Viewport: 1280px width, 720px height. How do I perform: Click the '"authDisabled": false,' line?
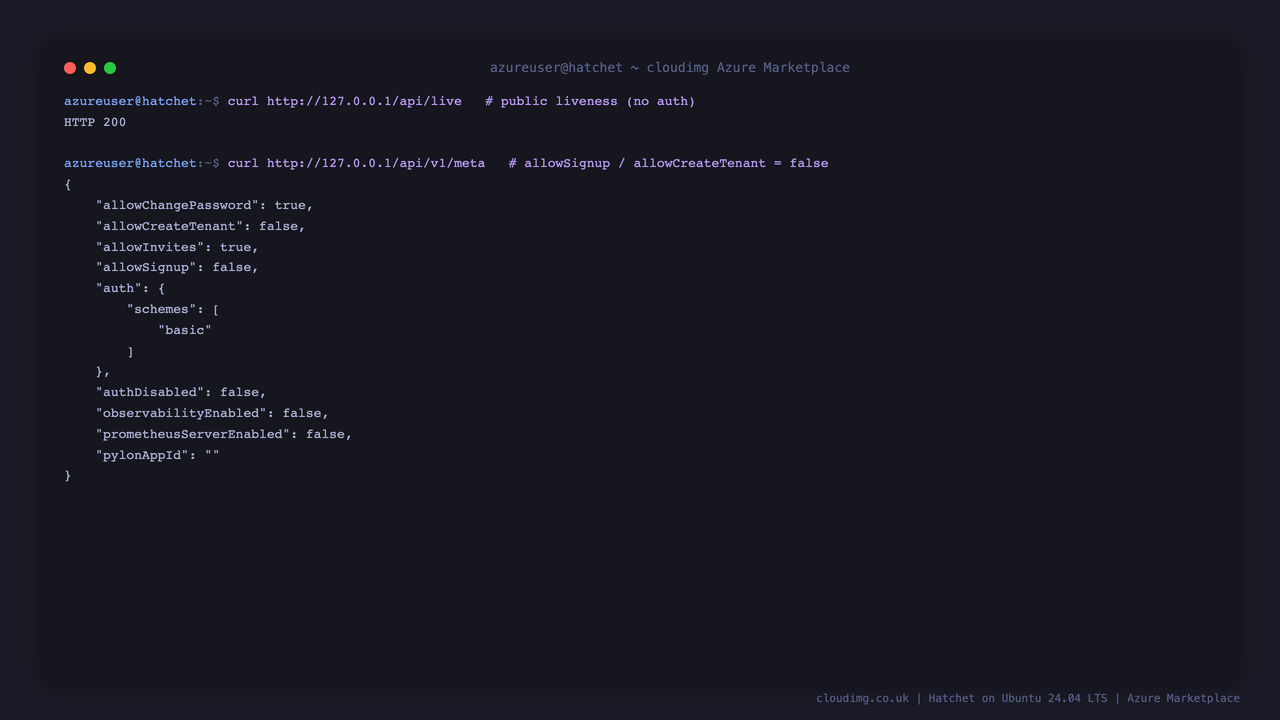181,392
